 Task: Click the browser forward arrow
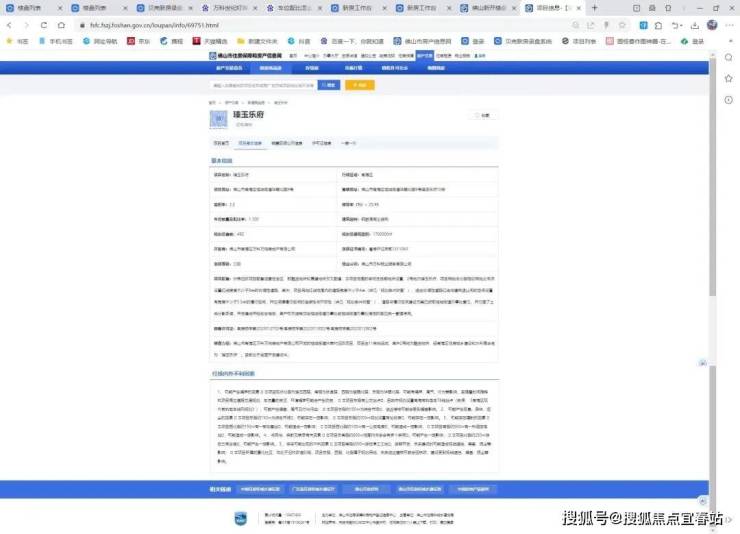tap(26, 25)
